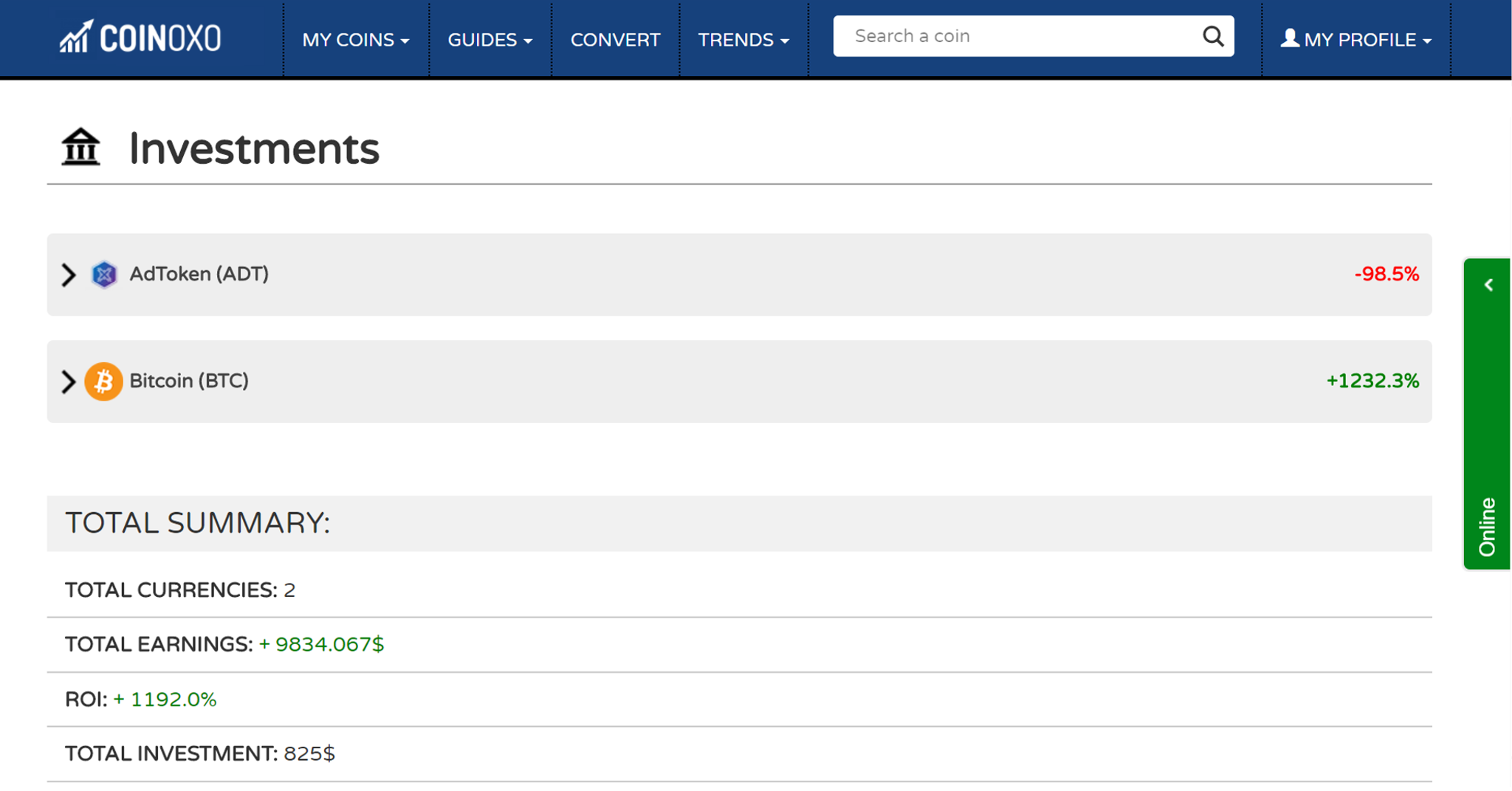1512x791 pixels.
Task: Collapse the green Online side panel arrow
Action: tap(1488, 285)
